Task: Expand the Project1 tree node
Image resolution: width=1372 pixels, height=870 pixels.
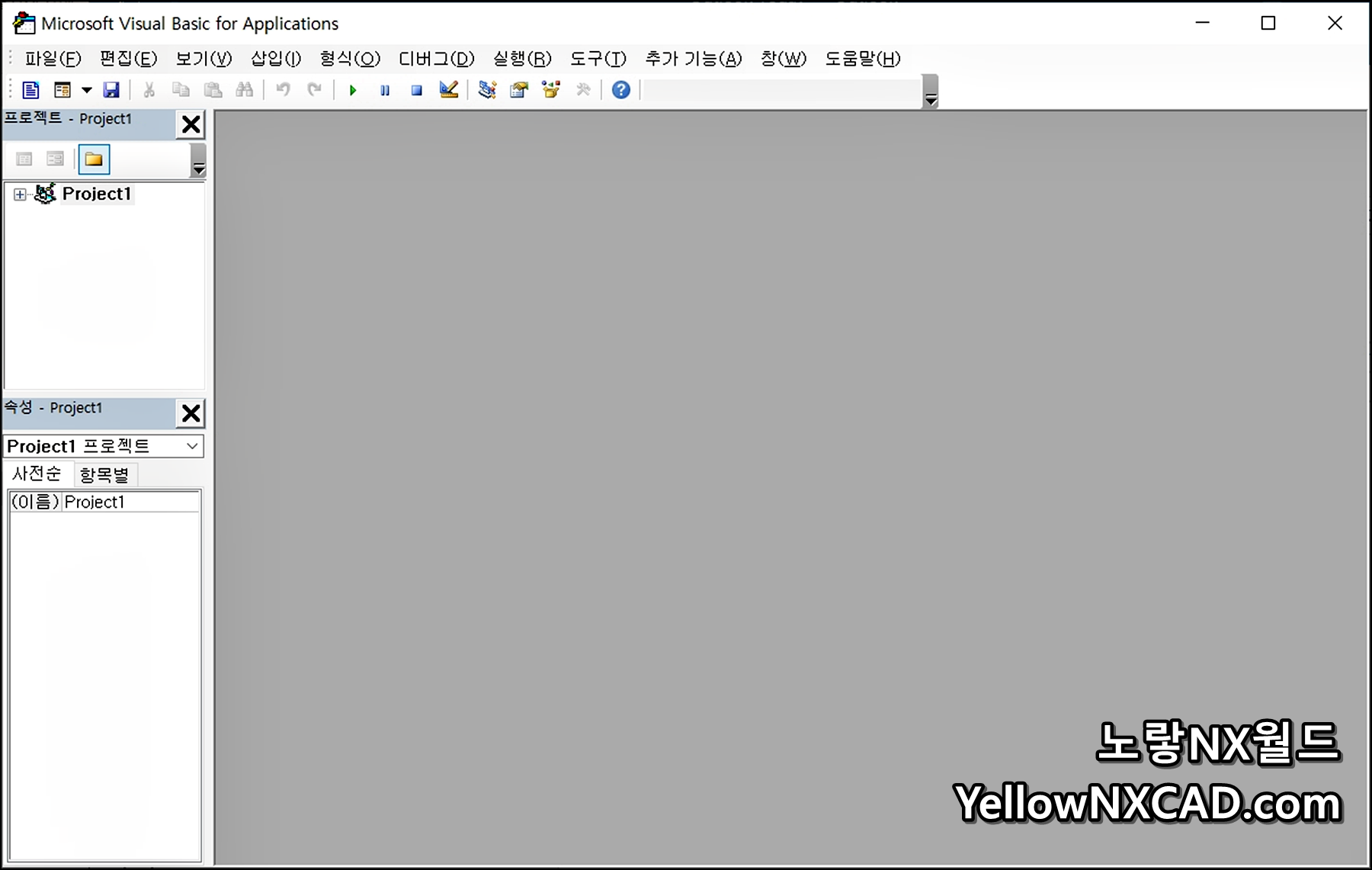Action: pos(20,195)
